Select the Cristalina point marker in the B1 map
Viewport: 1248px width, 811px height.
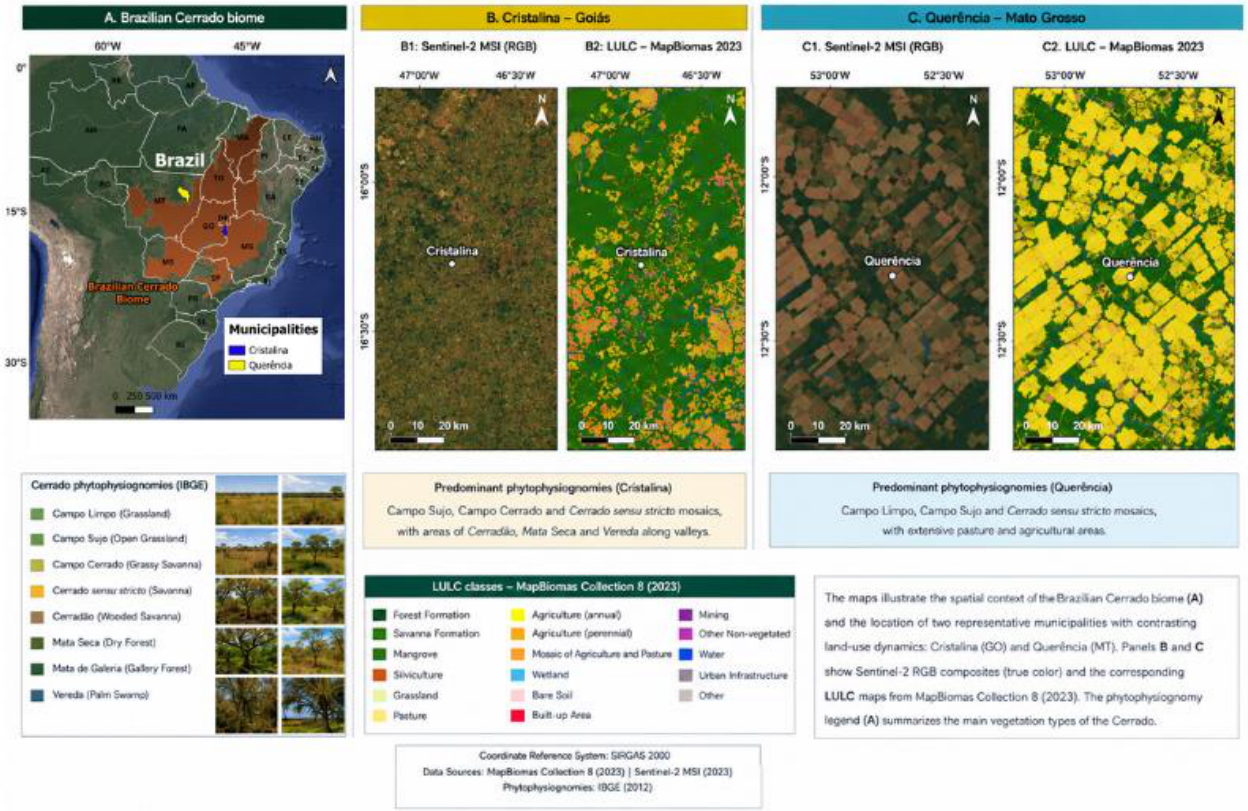point(452,264)
